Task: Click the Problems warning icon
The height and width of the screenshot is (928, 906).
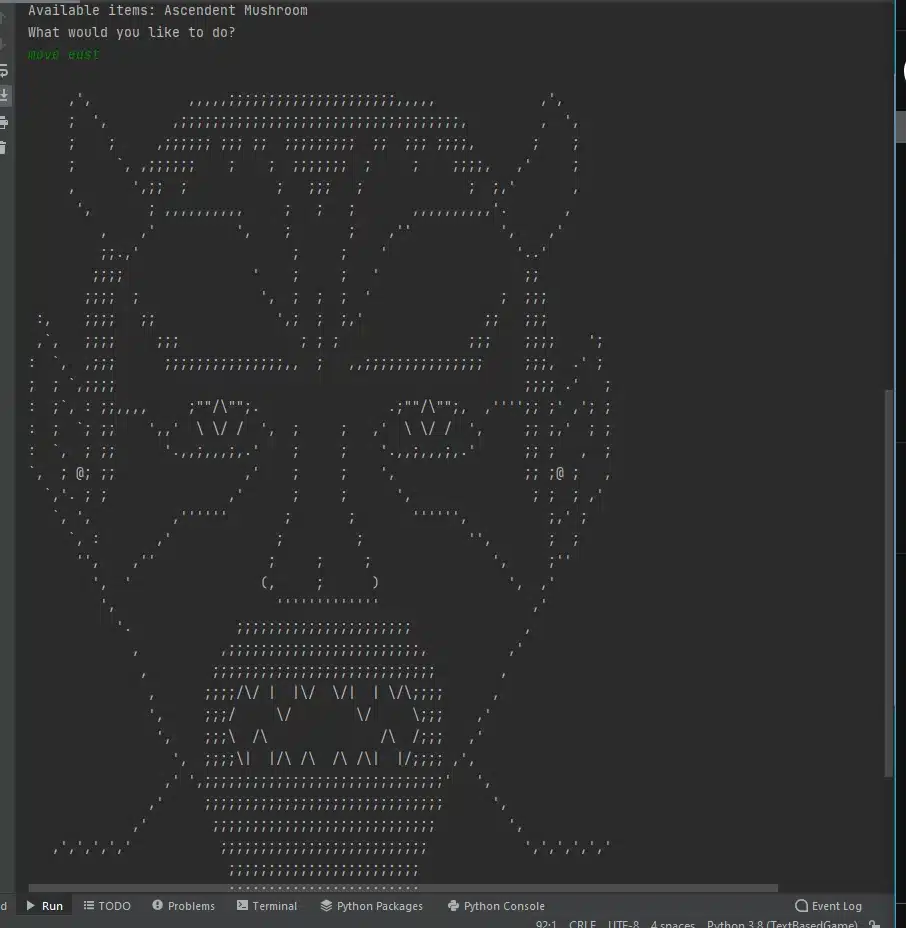Action: point(157,905)
